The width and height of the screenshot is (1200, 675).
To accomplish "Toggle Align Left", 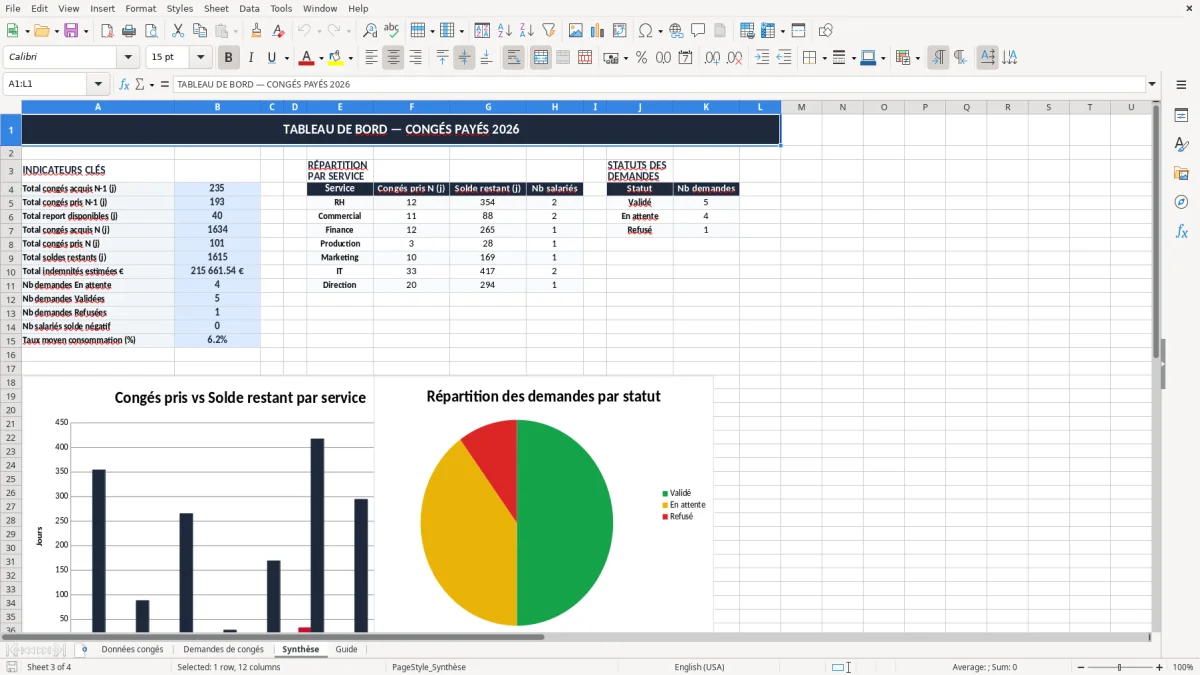I will (371, 58).
